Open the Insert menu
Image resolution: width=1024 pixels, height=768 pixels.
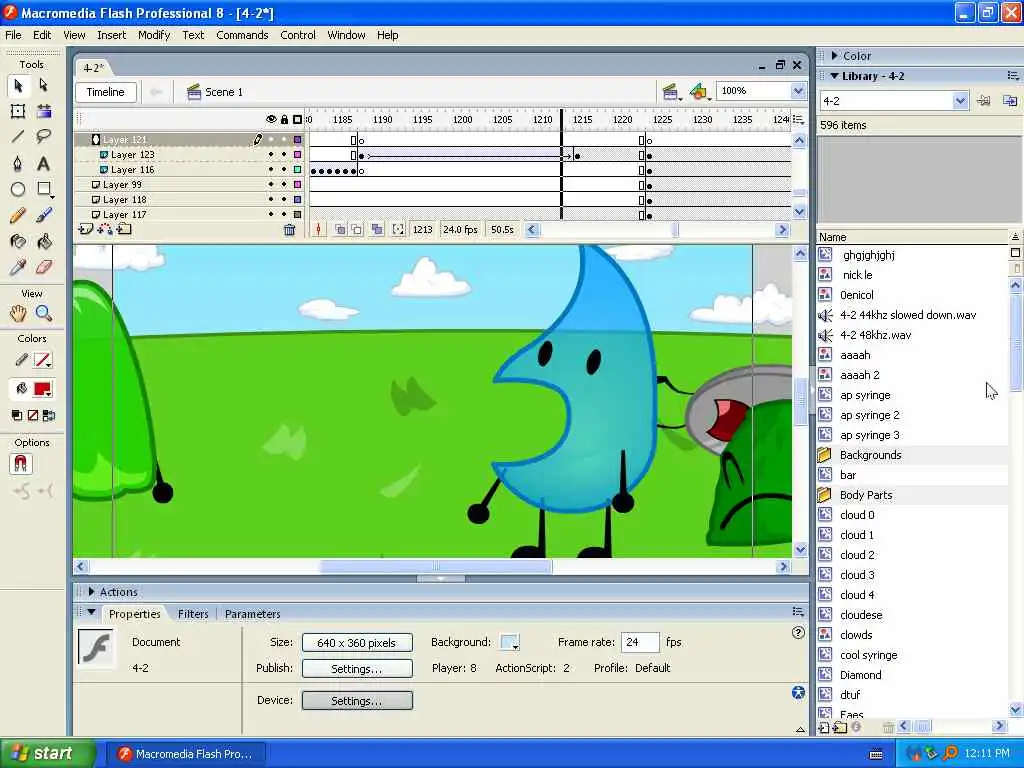(x=112, y=35)
